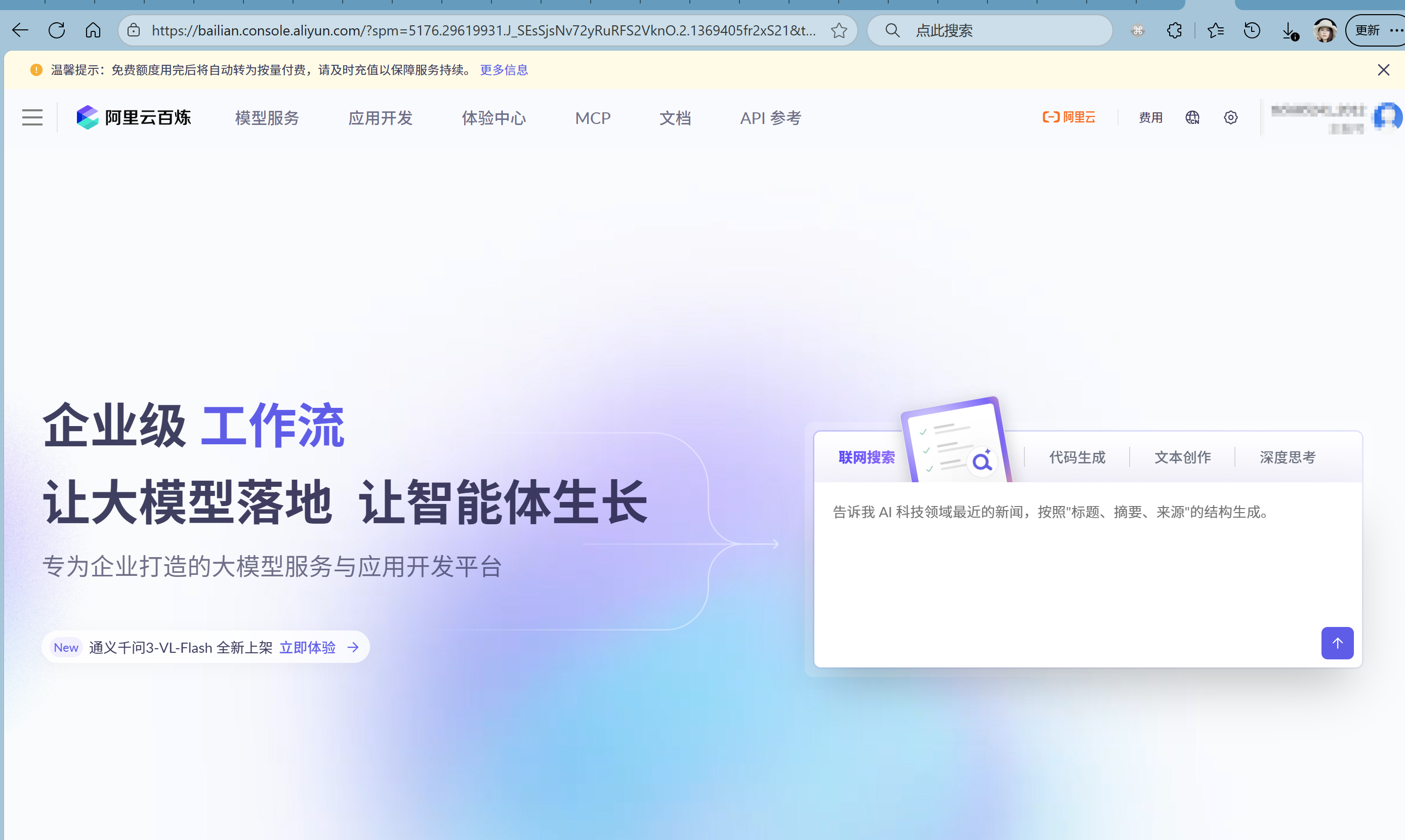This screenshot has height=840, width=1405.
Task: Open the 模型服务 menu
Action: (267, 118)
